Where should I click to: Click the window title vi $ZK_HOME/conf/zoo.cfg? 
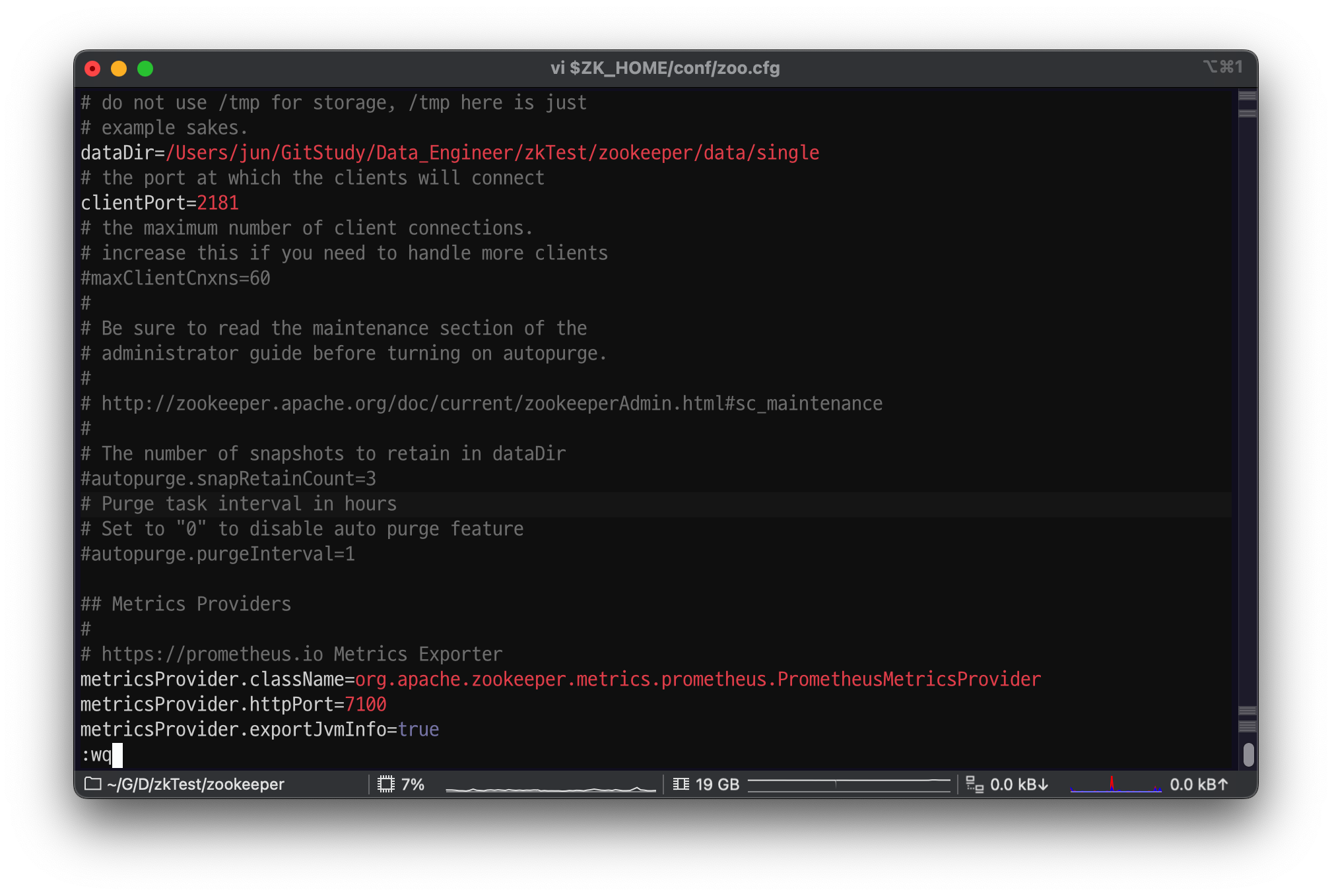point(665,68)
